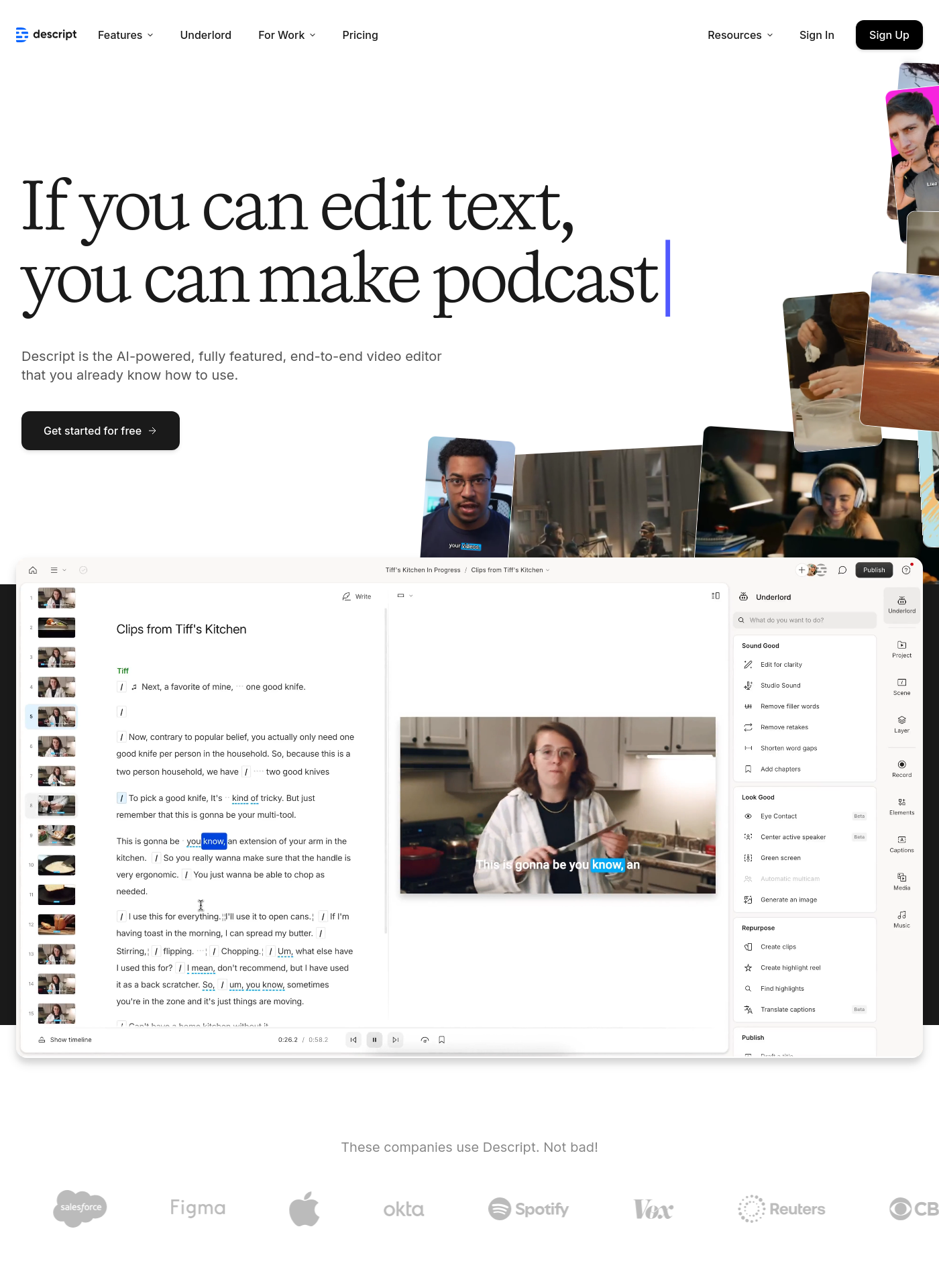Viewport: 939px width, 1288px height.
Task: Open the editor hamburger menu
Action: (x=54, y=570)
